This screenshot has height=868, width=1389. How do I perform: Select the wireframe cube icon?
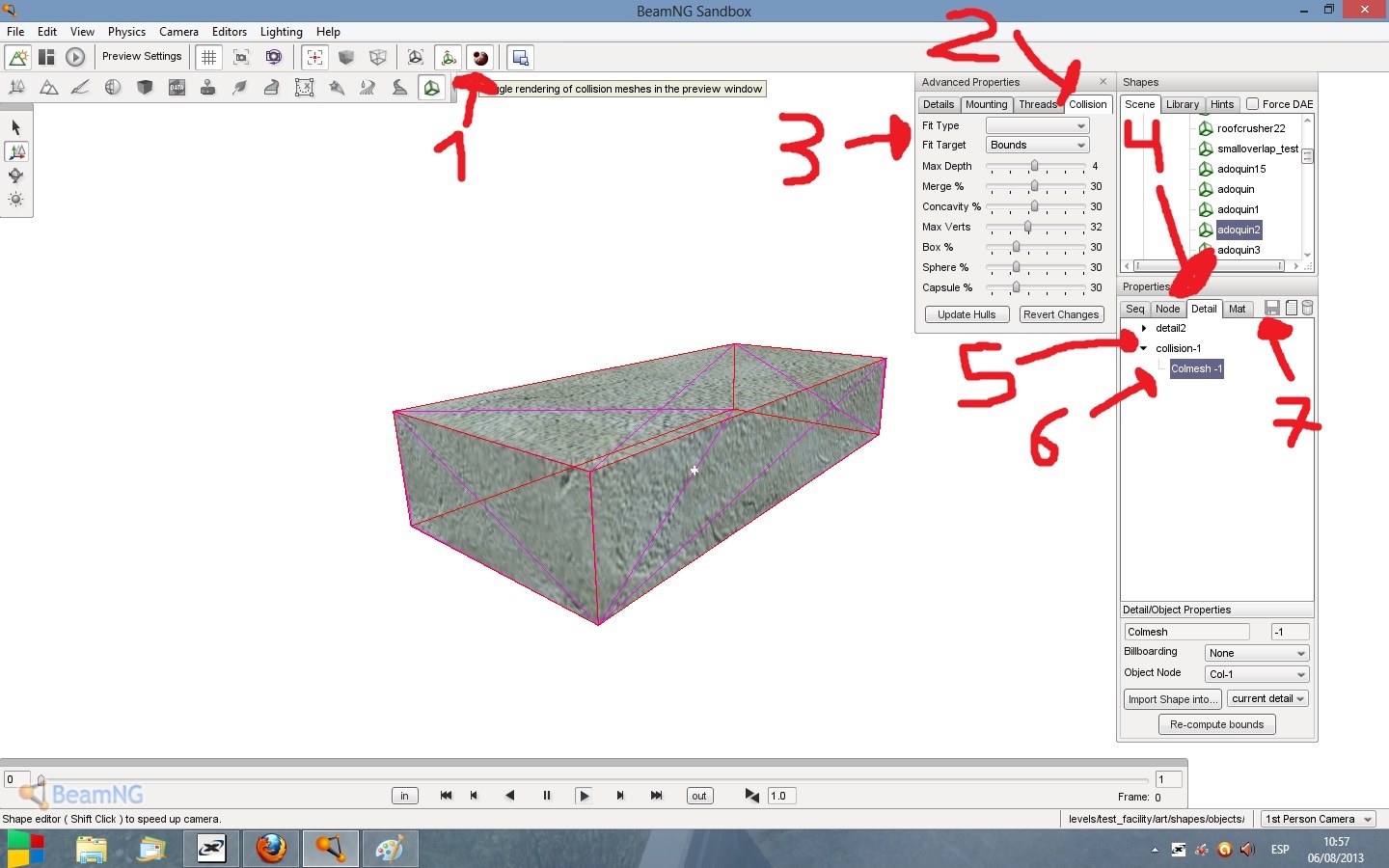point(378,58)
